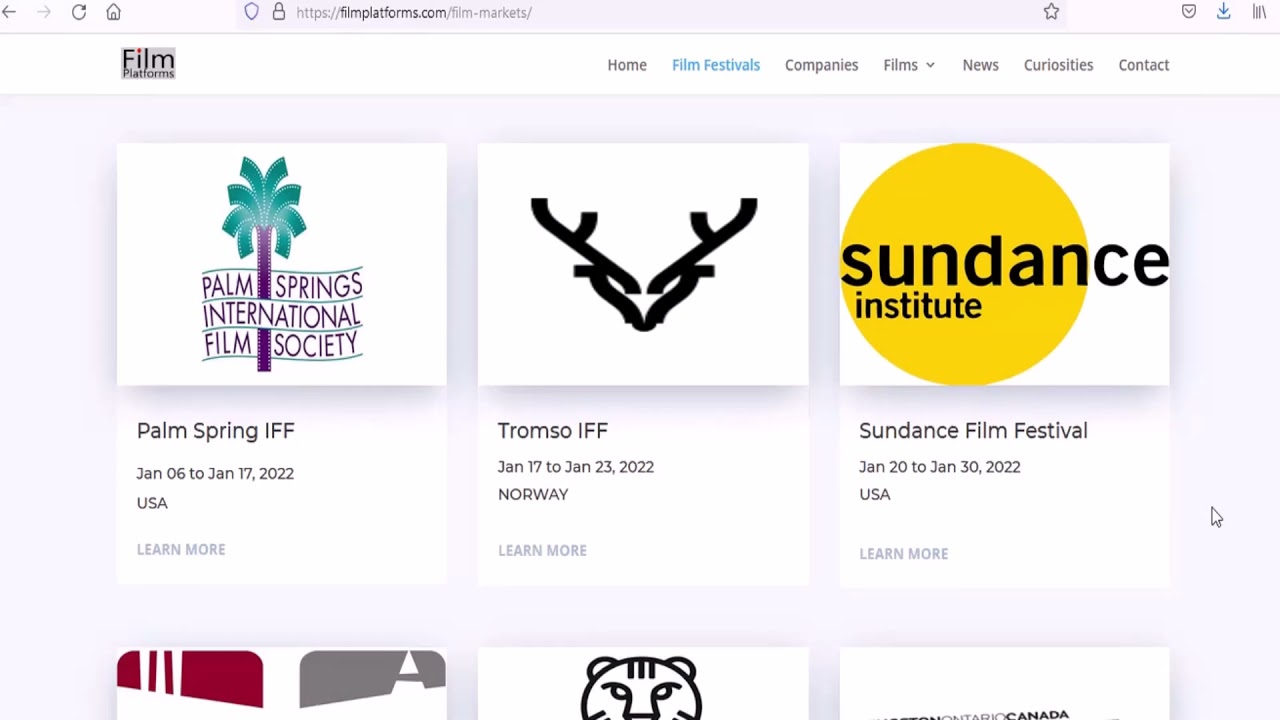Viewport: 1280px width, 720px height.
Task: Open the Palm Springs International Film Society logo
Action: [x=282, y=264]
